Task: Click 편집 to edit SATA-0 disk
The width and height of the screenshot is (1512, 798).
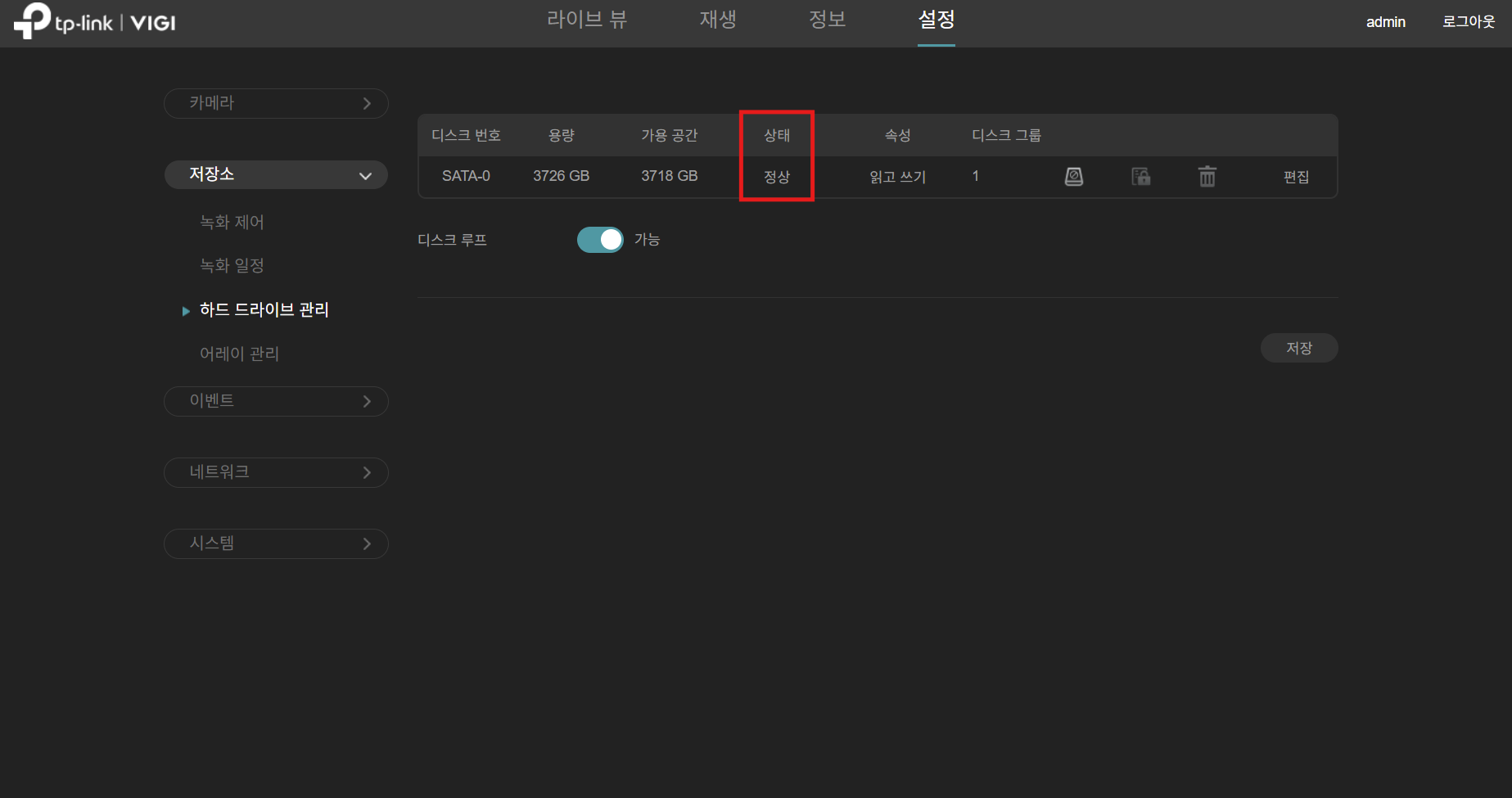Action: 1296,177
